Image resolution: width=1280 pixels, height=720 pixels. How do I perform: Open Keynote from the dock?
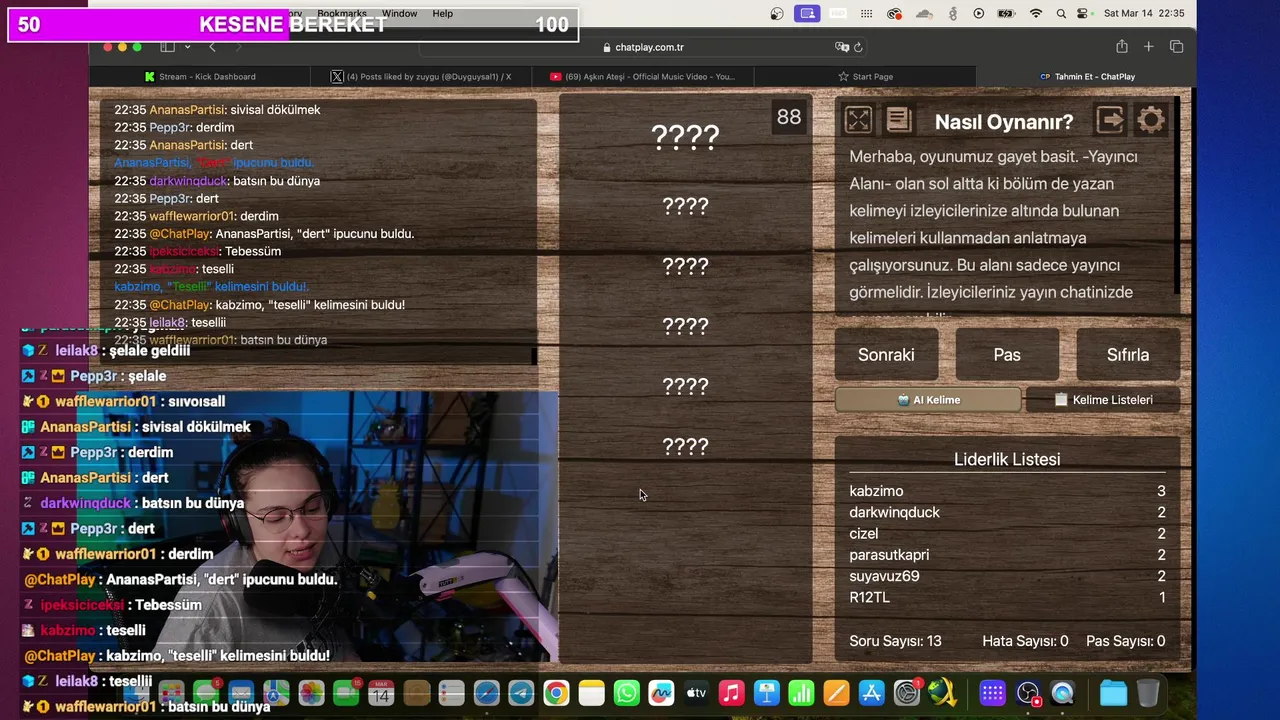pyautogui.click(x=767, y=693)
